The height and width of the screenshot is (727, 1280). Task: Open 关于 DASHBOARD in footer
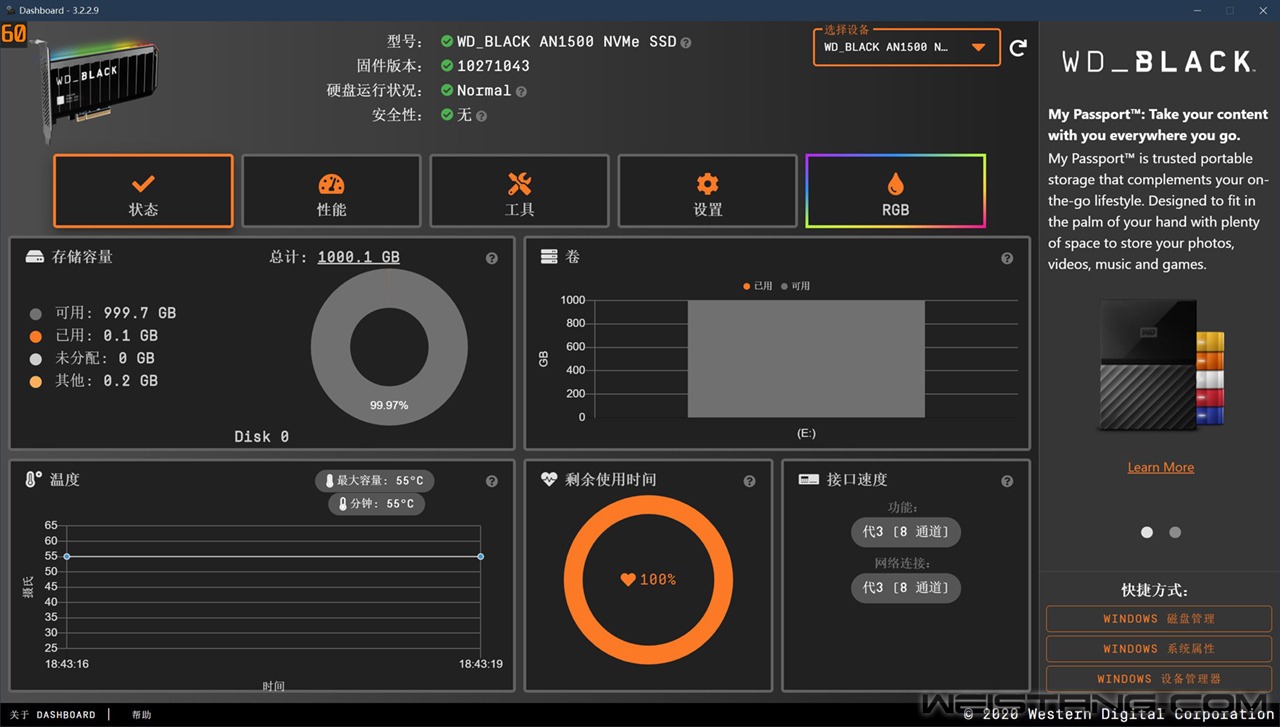tap(52, 715)
